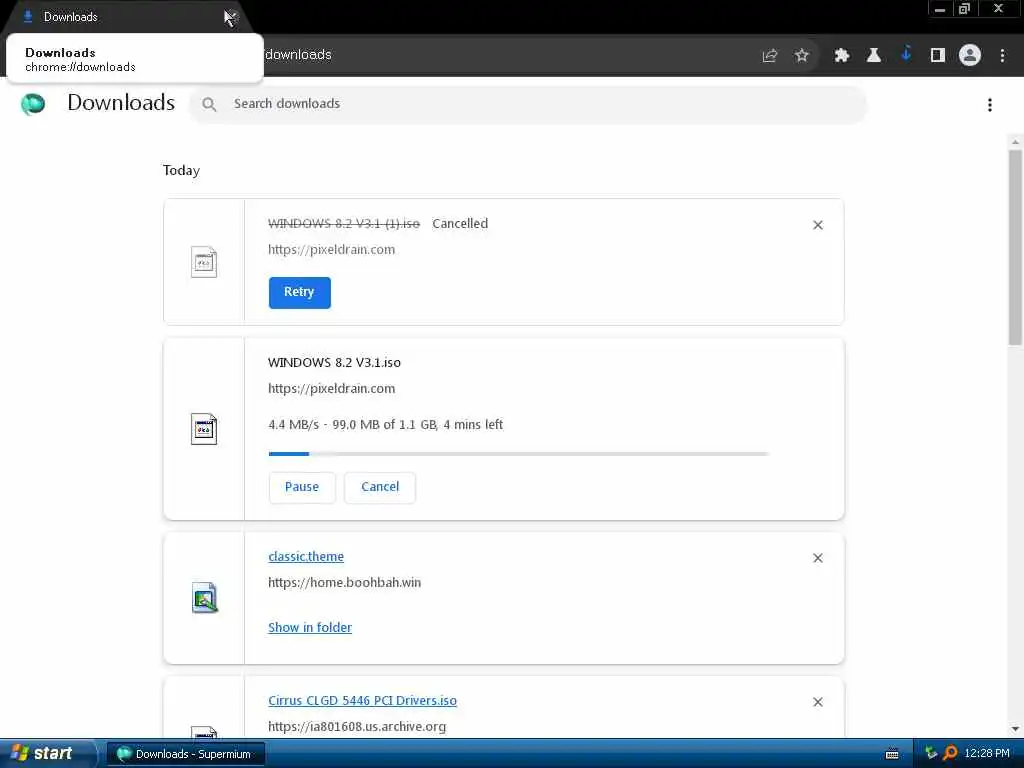Click the 12:28 PM clock
The image size is (1024, 768).
(987, 754)
